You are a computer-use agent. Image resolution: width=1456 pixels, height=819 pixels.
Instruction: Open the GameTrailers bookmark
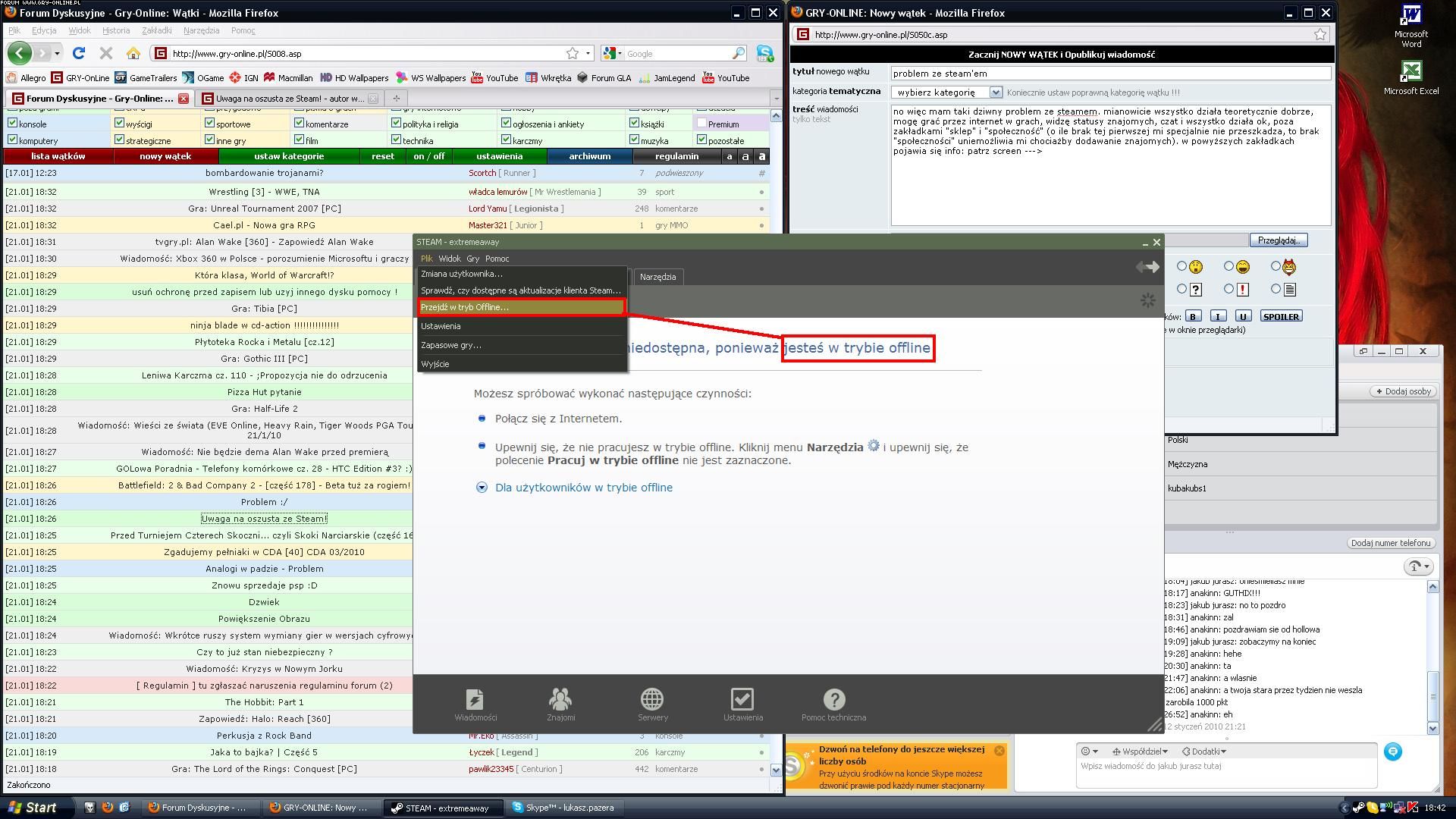(x=146, y=77)
